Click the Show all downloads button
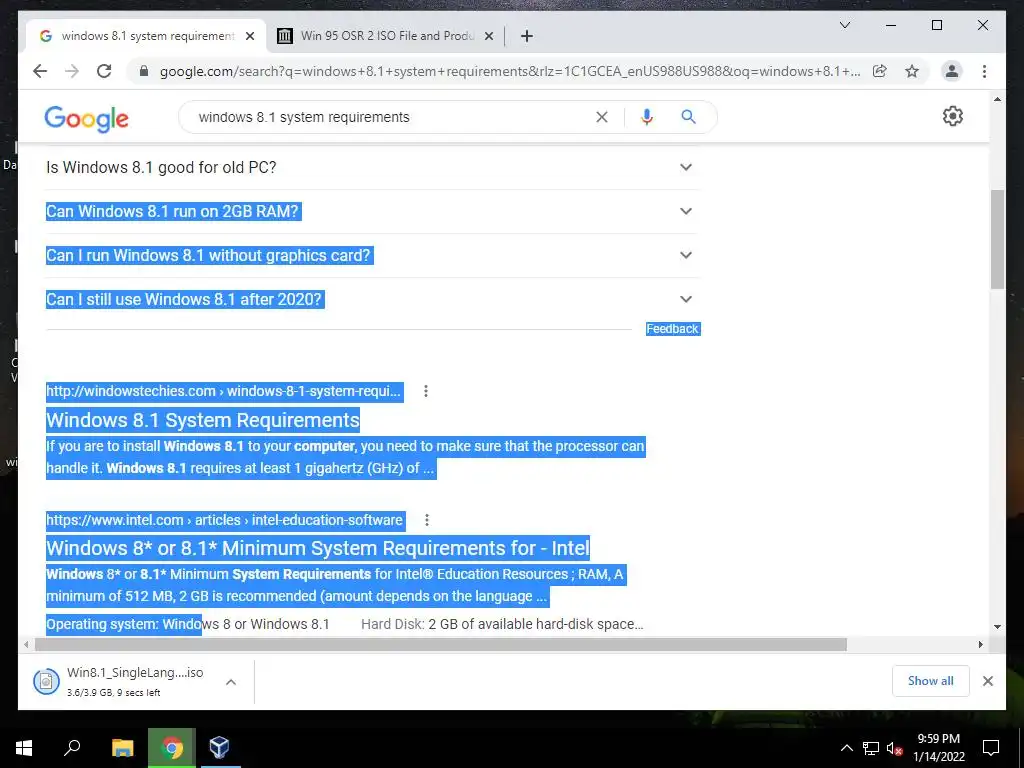The width and height of the screenshot is (1024, 768). pos(930,681)
